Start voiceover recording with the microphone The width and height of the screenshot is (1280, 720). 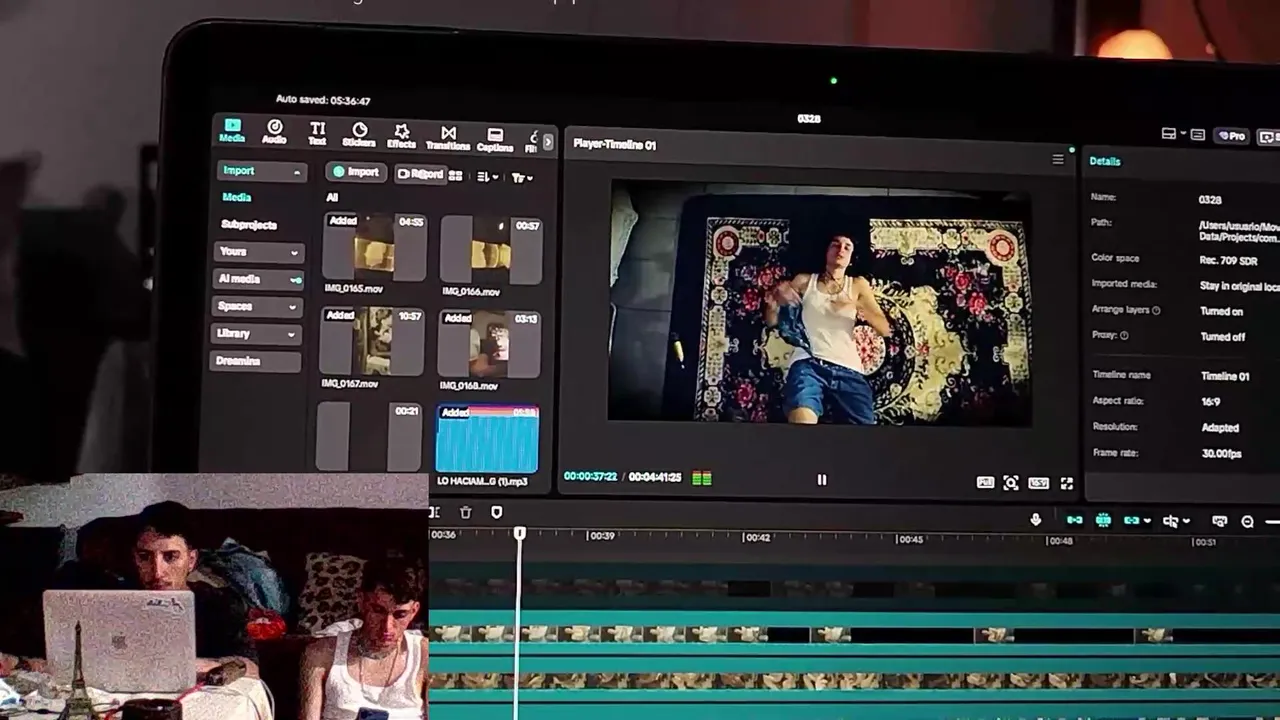tap(1035, 519)
